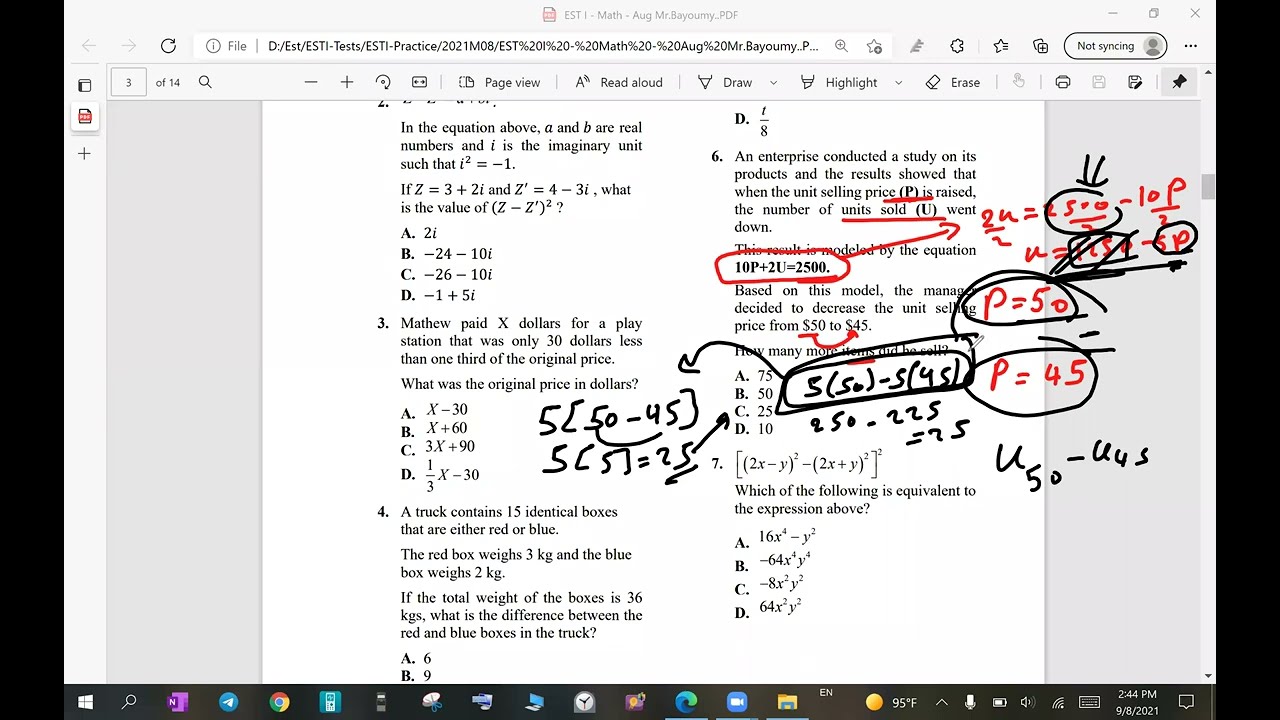
Task: Open Telegram from the taskbar
Action: [x=229, y=702]
